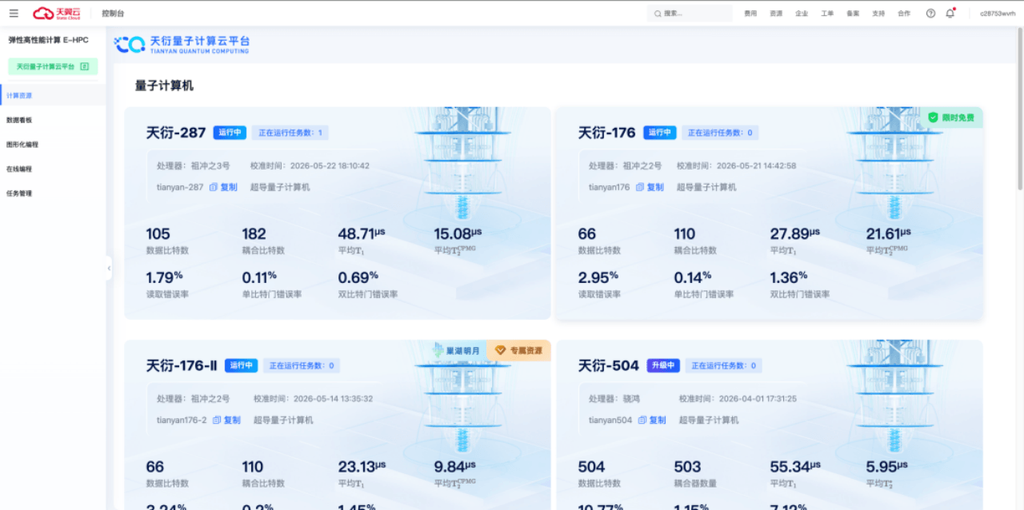Image resolution: width=1024 pixels, height=510 pixels.
Task: Copy the tianyan176 identifier using copy icon
Action: click(x=640, y=187)
